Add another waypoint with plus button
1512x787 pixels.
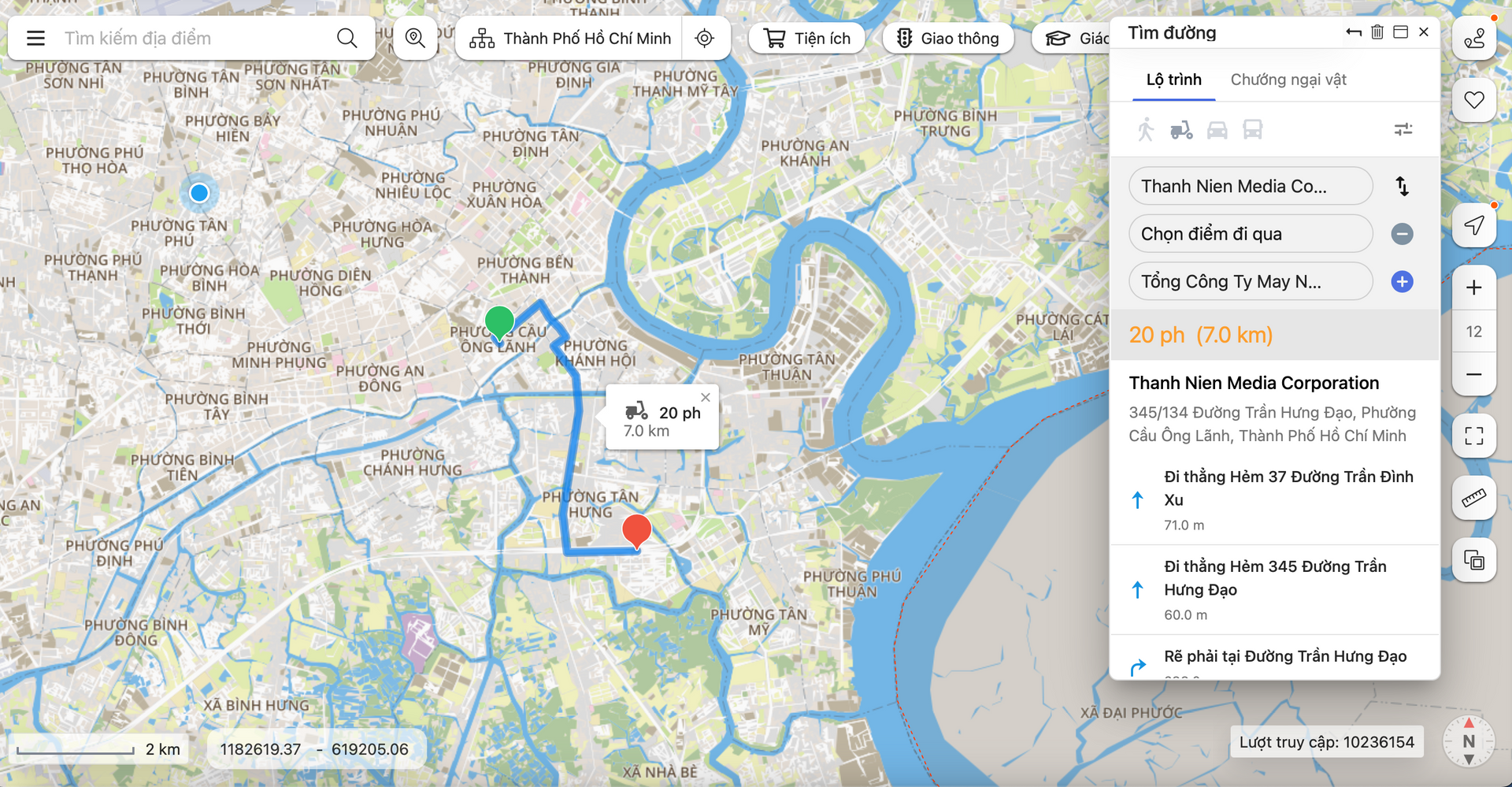[x=1402, y=282]
